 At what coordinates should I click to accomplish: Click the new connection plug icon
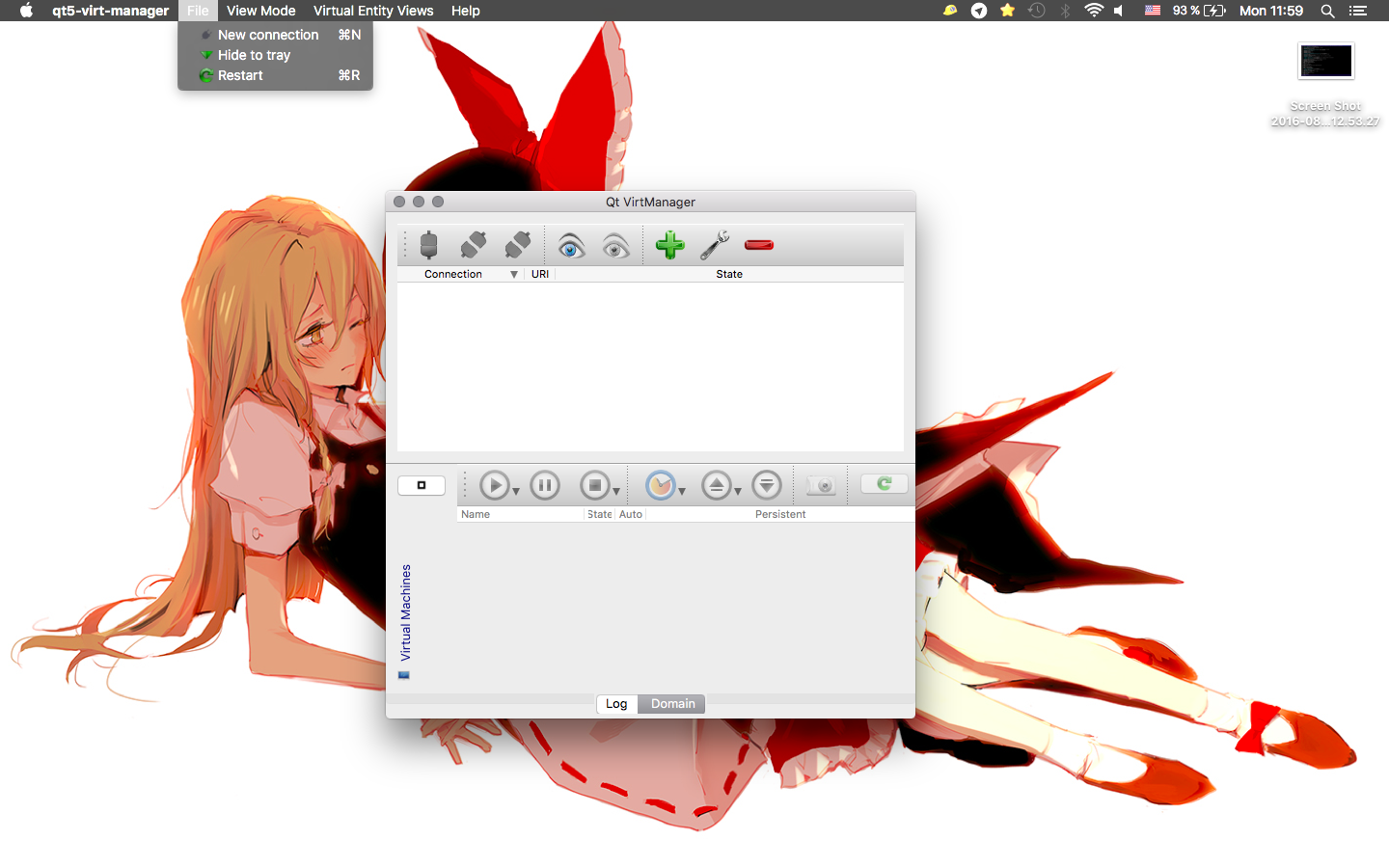[x=429, y=245]
